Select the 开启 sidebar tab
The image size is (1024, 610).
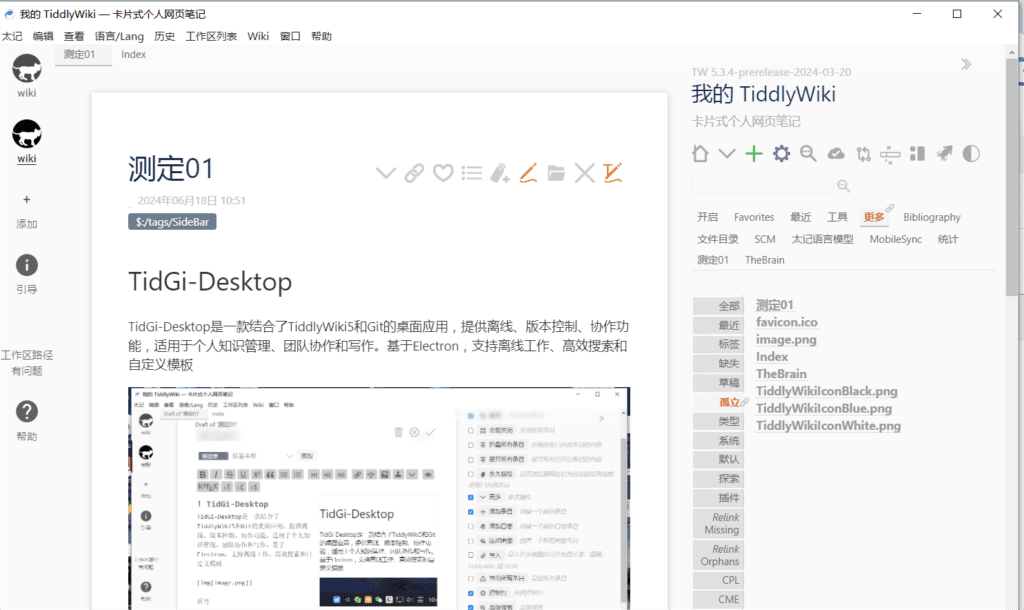click(707, 217)
